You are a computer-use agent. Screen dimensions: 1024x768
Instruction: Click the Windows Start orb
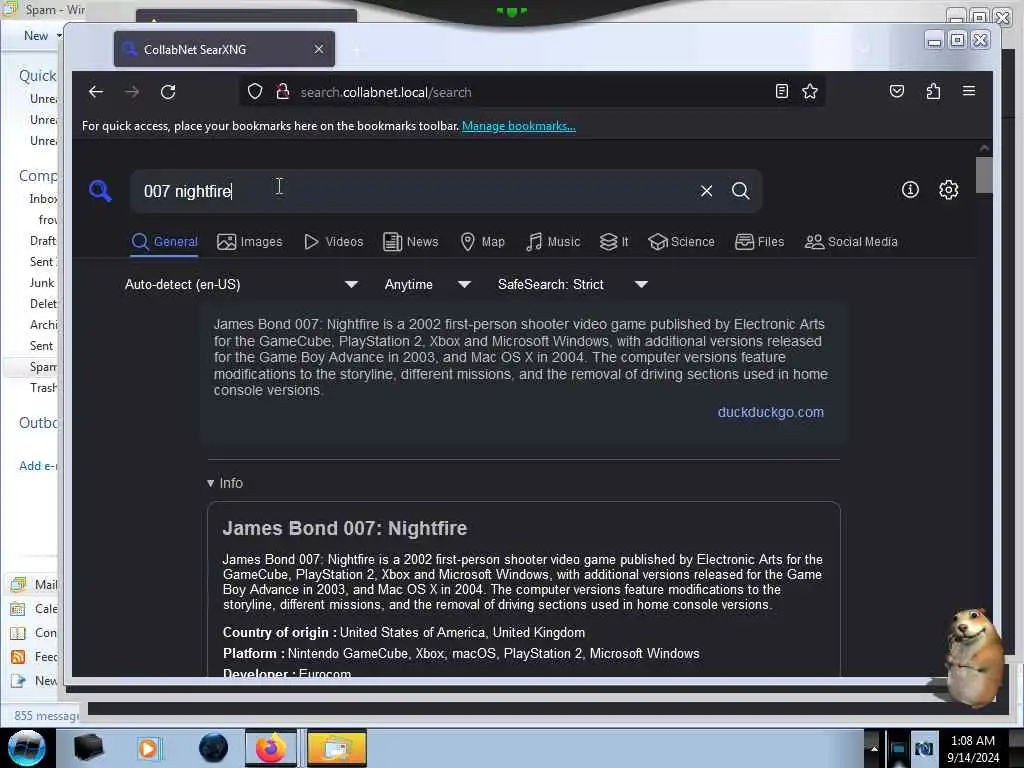coord(27,748)
